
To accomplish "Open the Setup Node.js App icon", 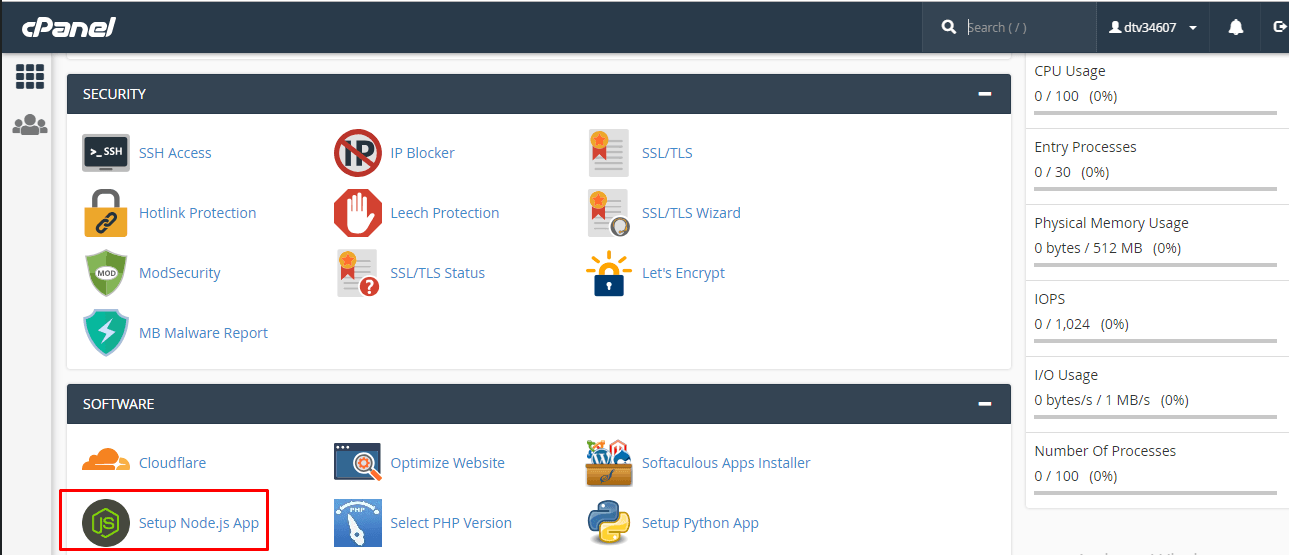I will pyautogui.click(x=105, y=522).
